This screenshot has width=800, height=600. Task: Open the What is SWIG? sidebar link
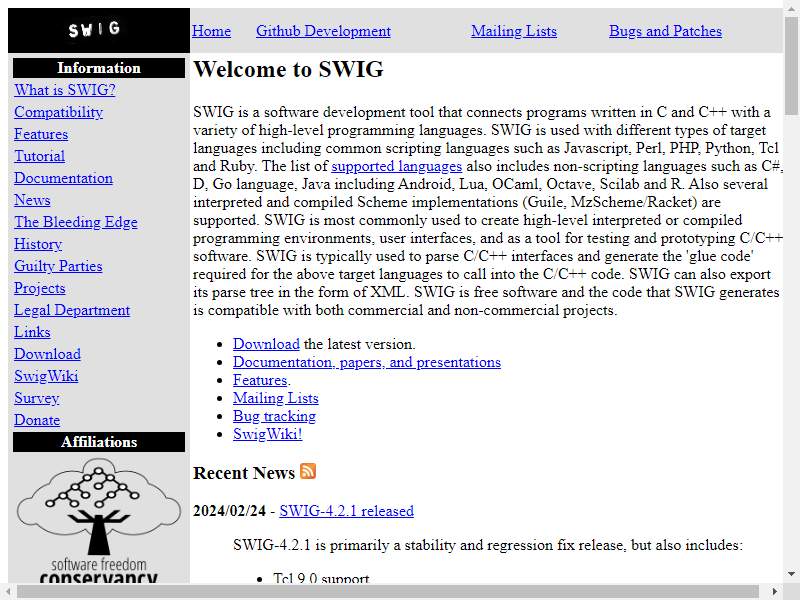tap(65, 90)
